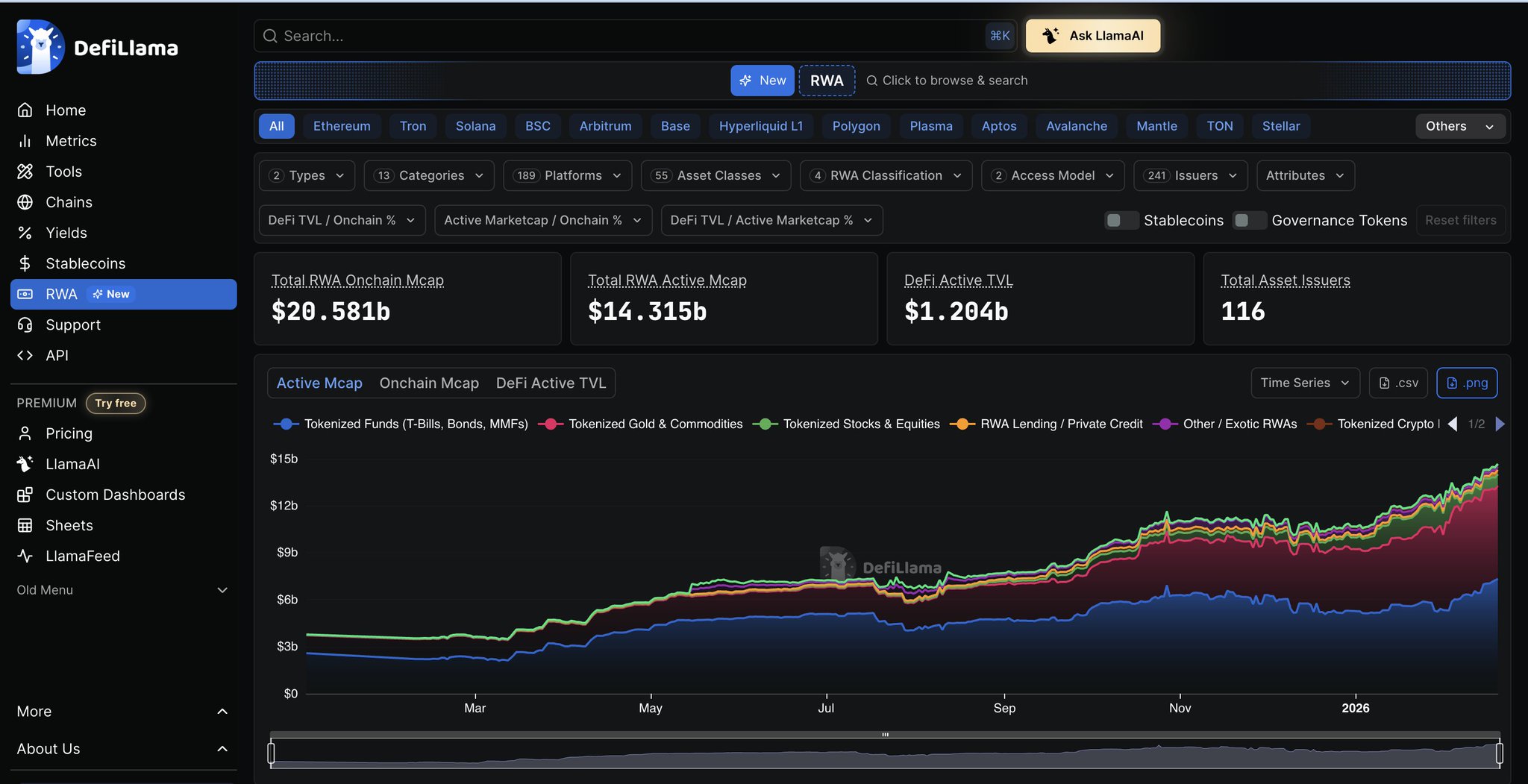
Task: Open Home via the house icon
Action: pyautogui.click(x=25, y=110)
